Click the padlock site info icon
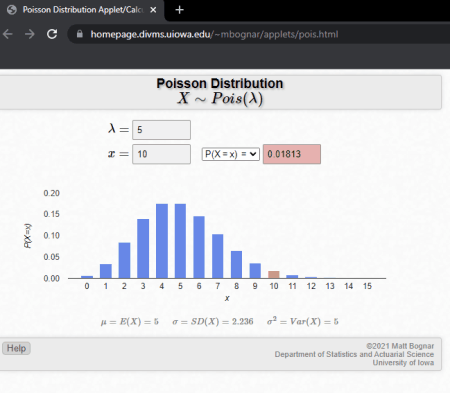Screen dimensions: 450x393 point(80,34)
